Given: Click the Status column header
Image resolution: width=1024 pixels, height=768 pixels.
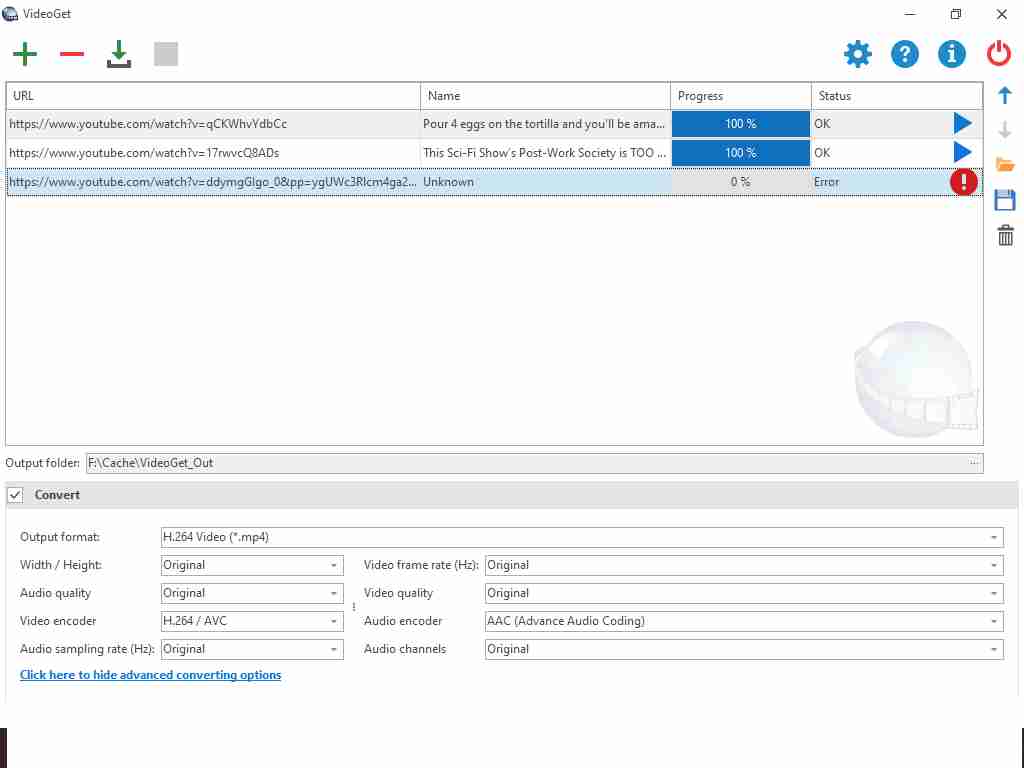Looking at the screenshot, I should (897, 96).
